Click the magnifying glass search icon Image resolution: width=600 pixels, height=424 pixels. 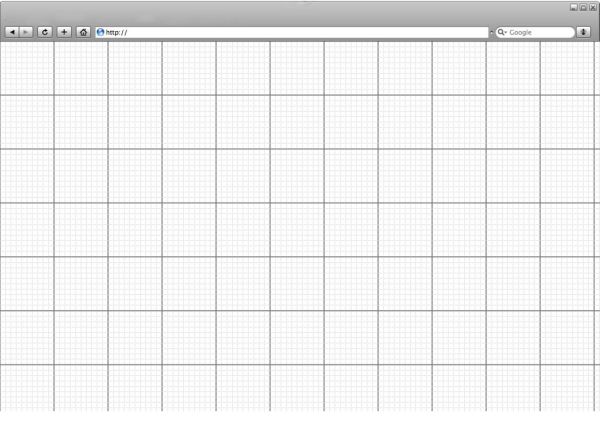click(501, 32)
